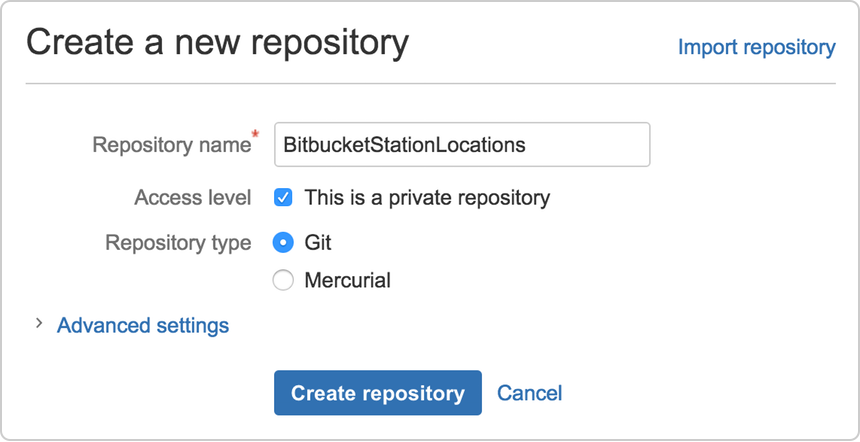Viewport: 860px width, 442px height.
Task: Cancel the repository creation
Action: pyautogui.click(x=530, y=393)
